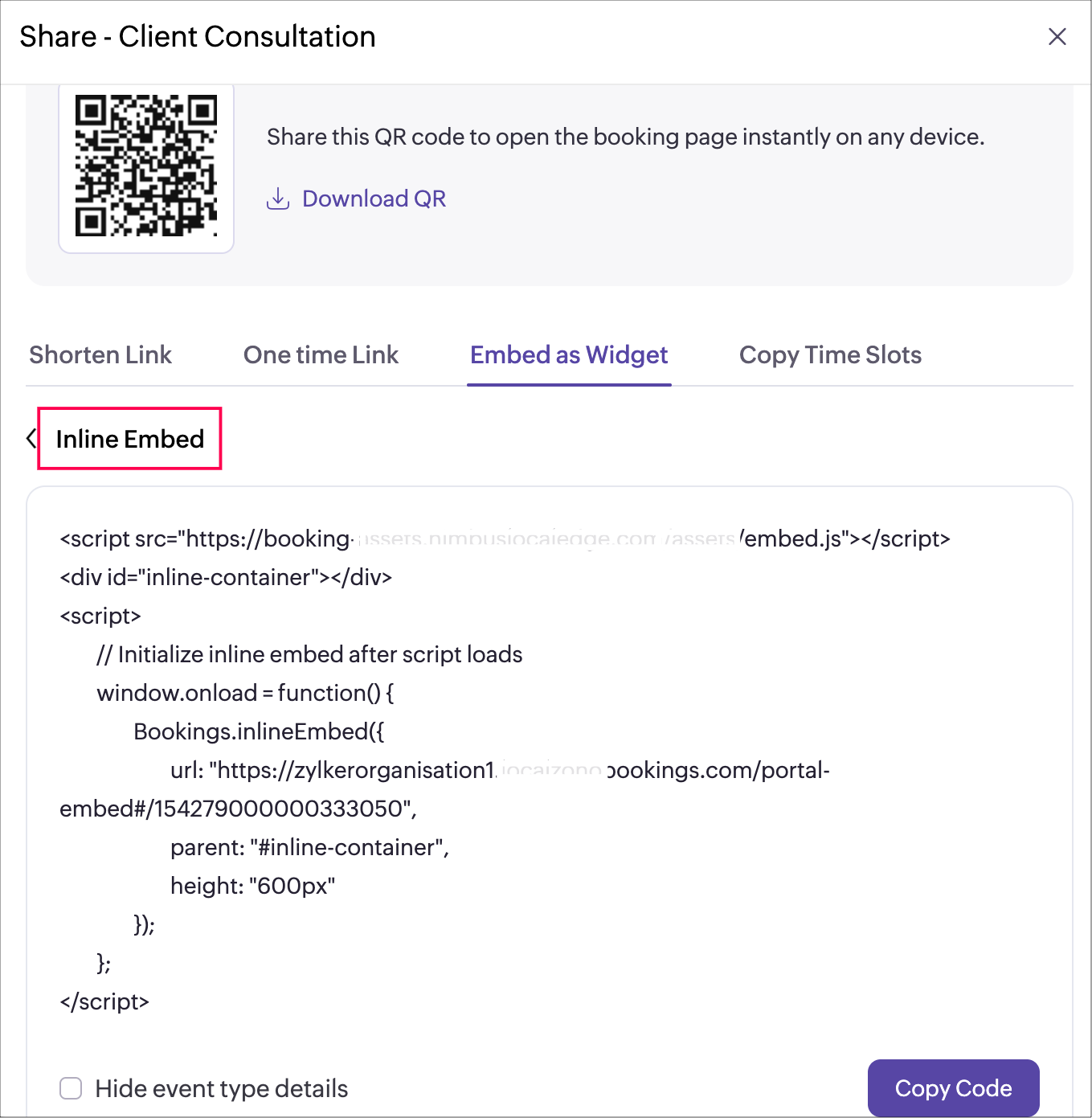Image resolution: width=1092 pixels, height=1118 pixels.
Task: Click the Hide event type details label
Action: click(222, 1088)
